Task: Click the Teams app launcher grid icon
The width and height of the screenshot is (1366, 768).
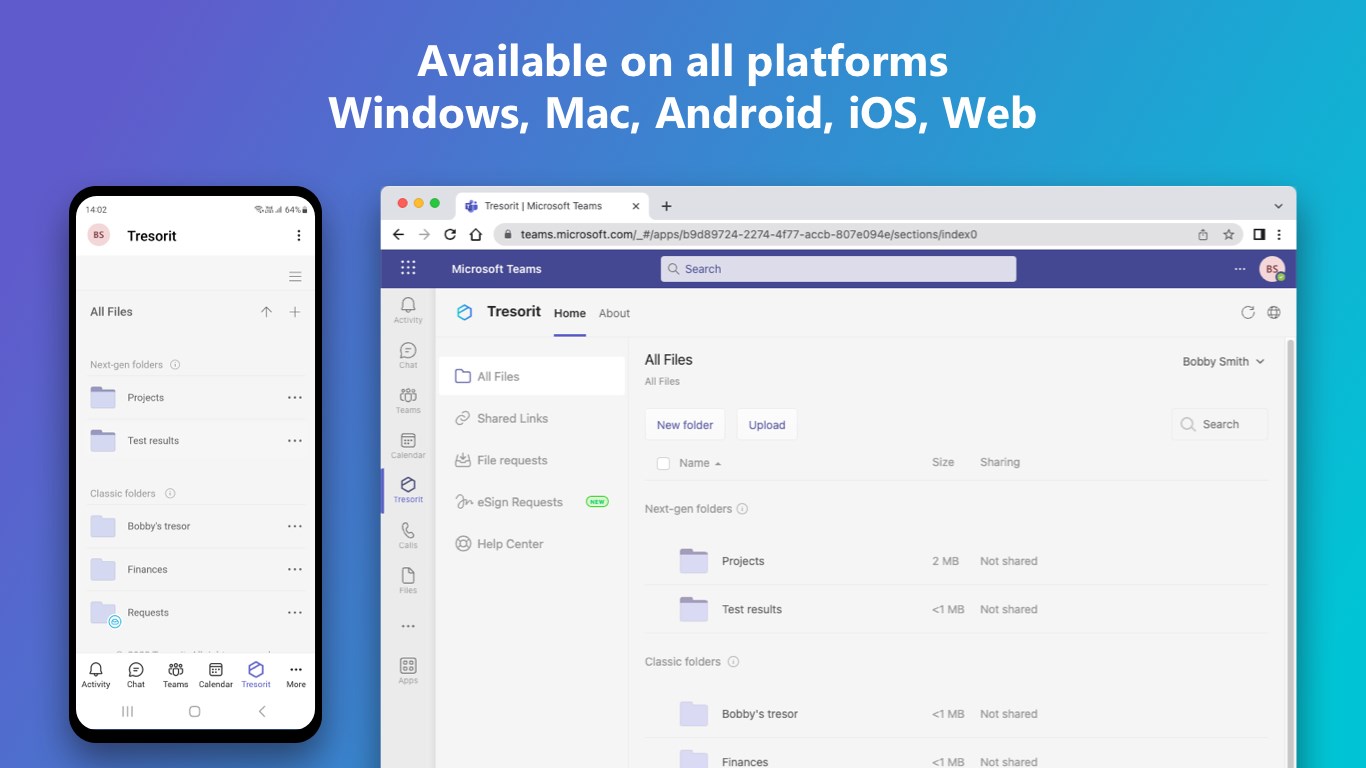Action: tap(408, 268)
